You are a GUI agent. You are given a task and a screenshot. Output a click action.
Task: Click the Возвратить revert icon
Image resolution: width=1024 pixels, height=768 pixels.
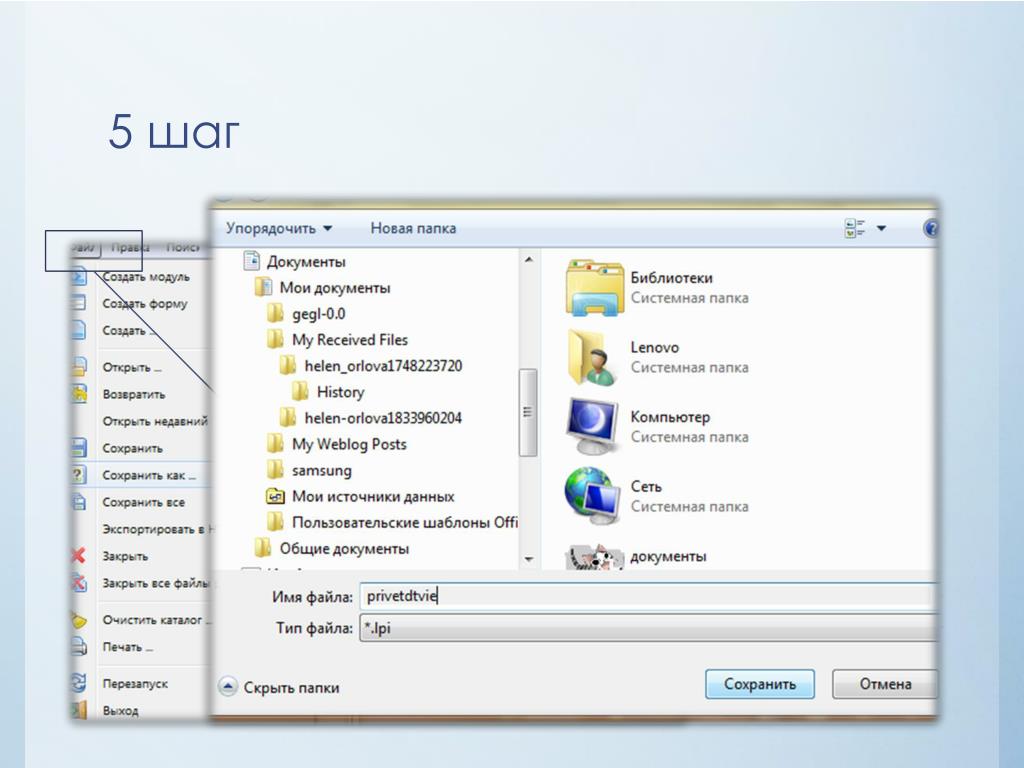coord(79,394)
